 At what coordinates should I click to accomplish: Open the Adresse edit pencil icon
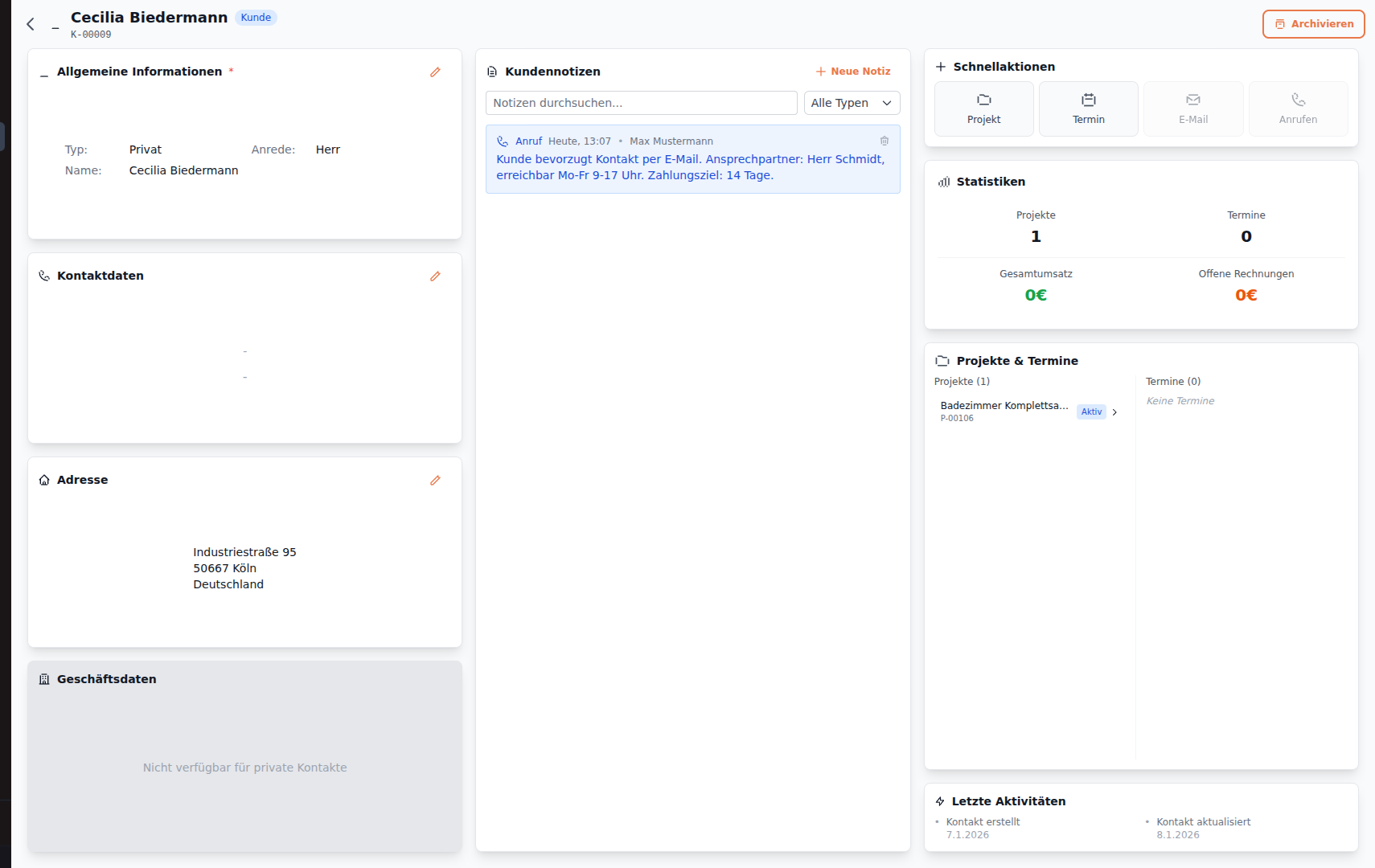click(x=435, y=481)
